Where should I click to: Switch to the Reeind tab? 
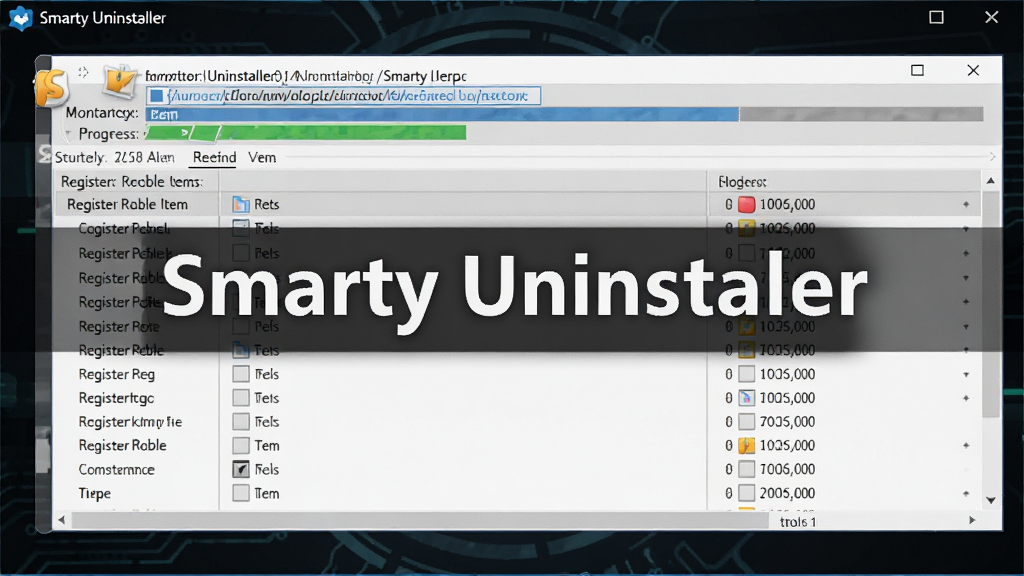pos(214,157)
